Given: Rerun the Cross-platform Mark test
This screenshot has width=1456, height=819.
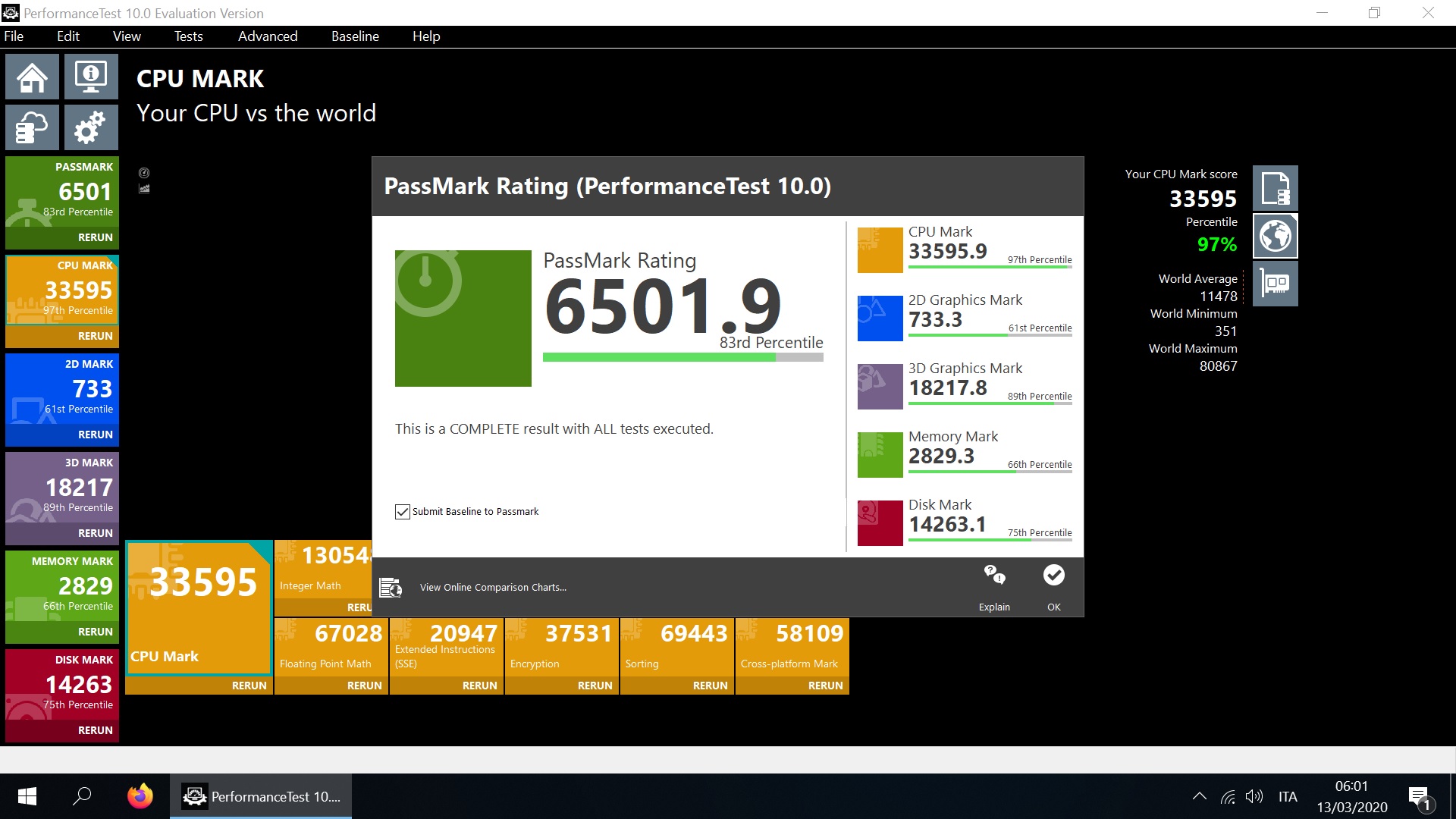Looking at the screenshot, I should coord(825,686).
